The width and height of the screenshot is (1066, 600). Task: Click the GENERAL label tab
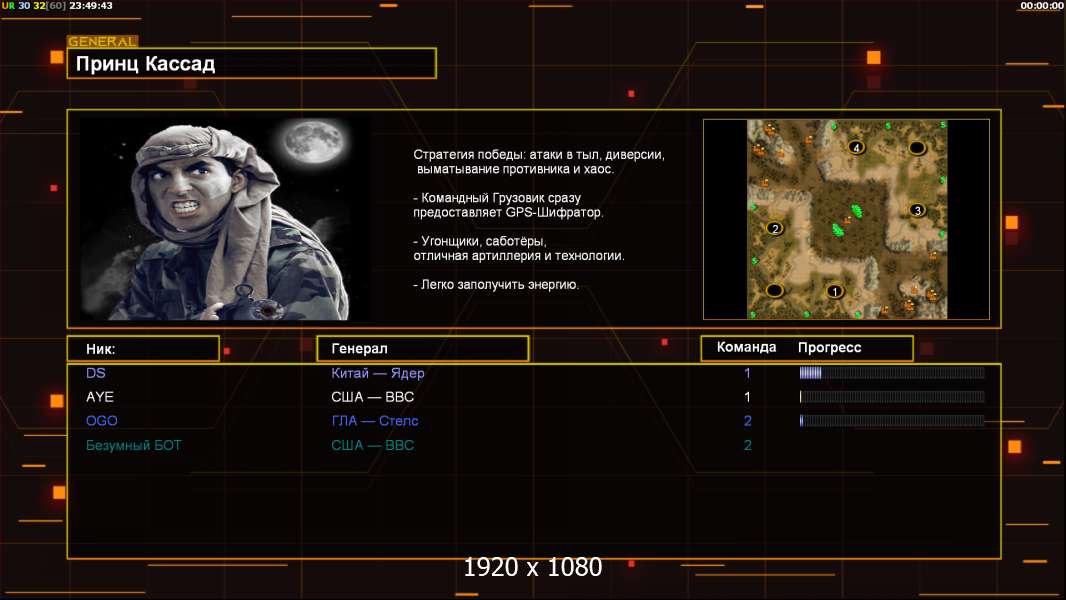coord(103,41)
